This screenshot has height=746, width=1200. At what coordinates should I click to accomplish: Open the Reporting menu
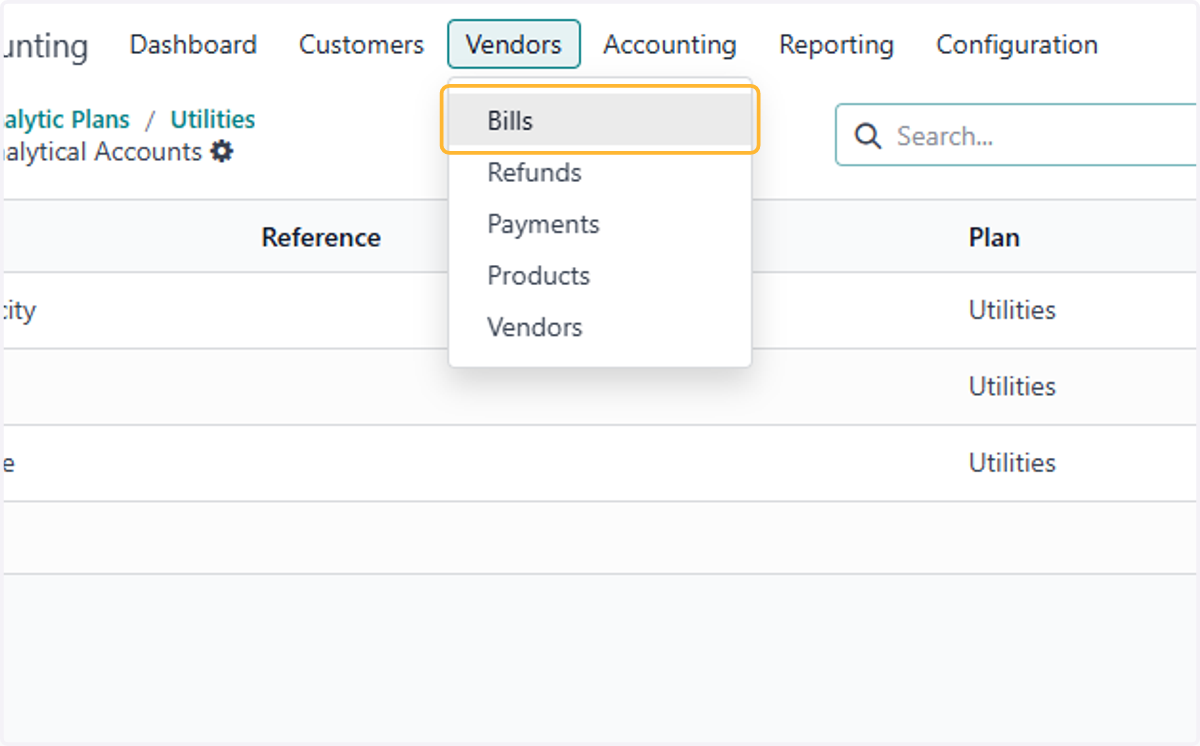tap(836, 45)
